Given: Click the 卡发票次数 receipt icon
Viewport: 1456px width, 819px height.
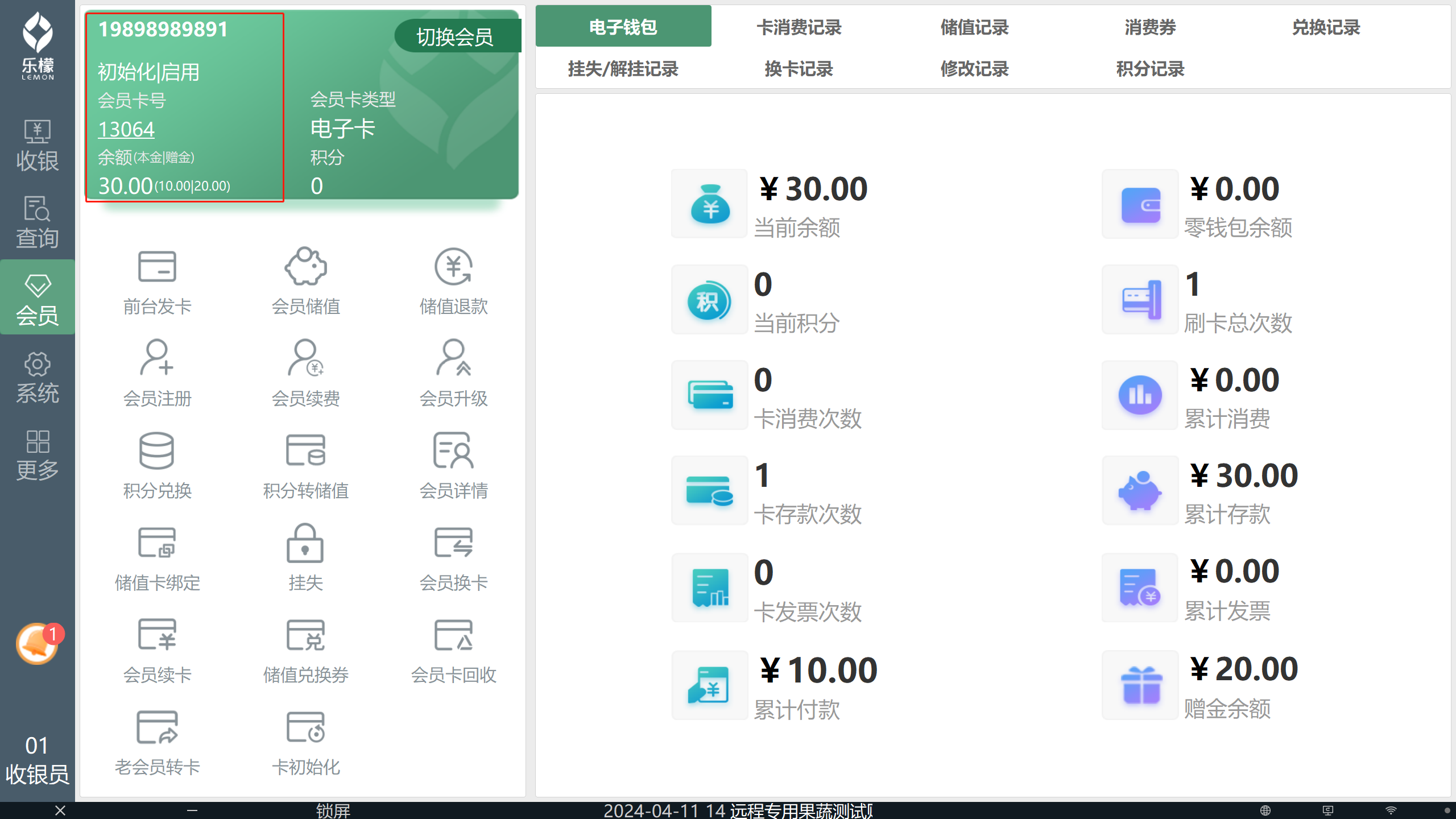Looking at the screenshot, I should point(709,588).
